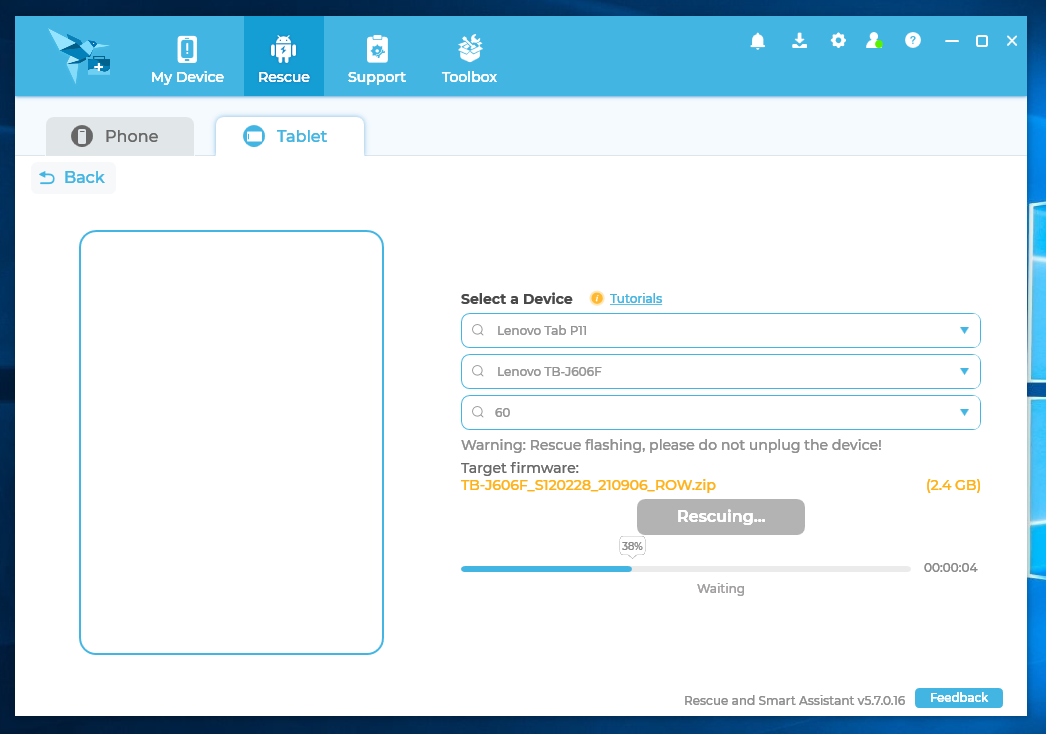
Task: Open notifications bell
Action: 758,41
